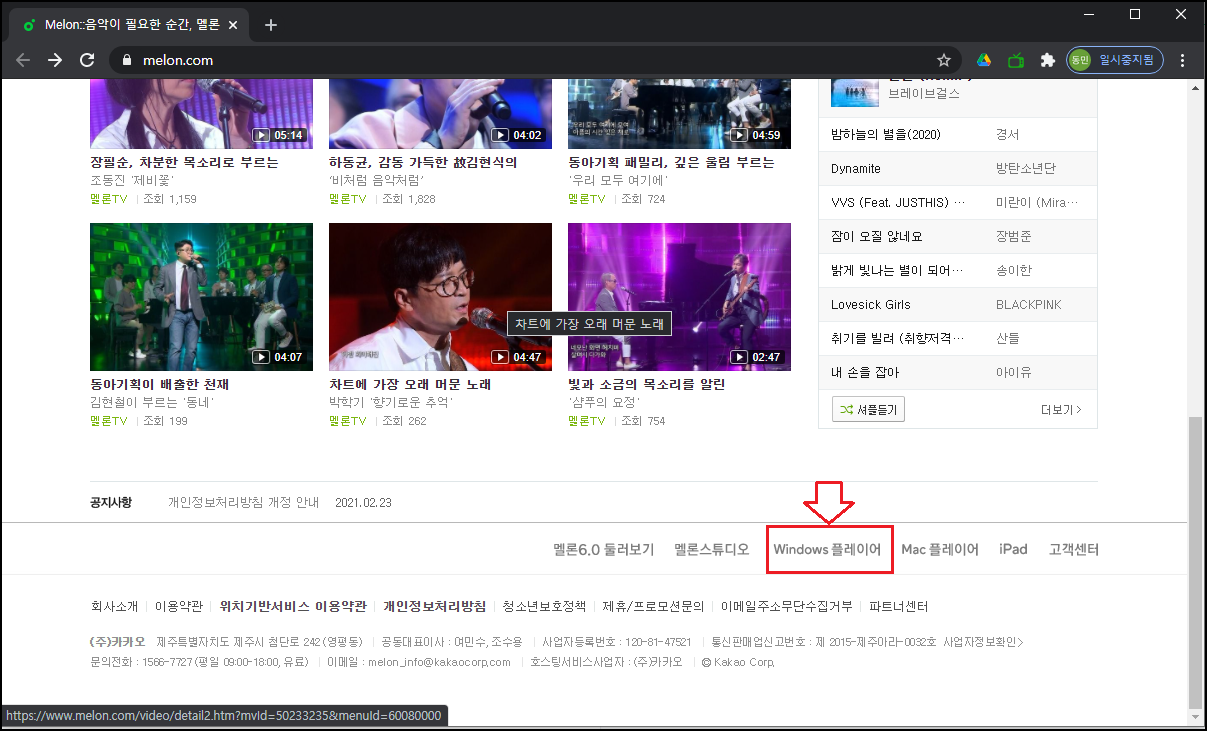Viewport: 1207px width, 731px height.
Task: Open 개인정보처리방침 footer link
Action: pyautogui.click(x=434, y=606)
